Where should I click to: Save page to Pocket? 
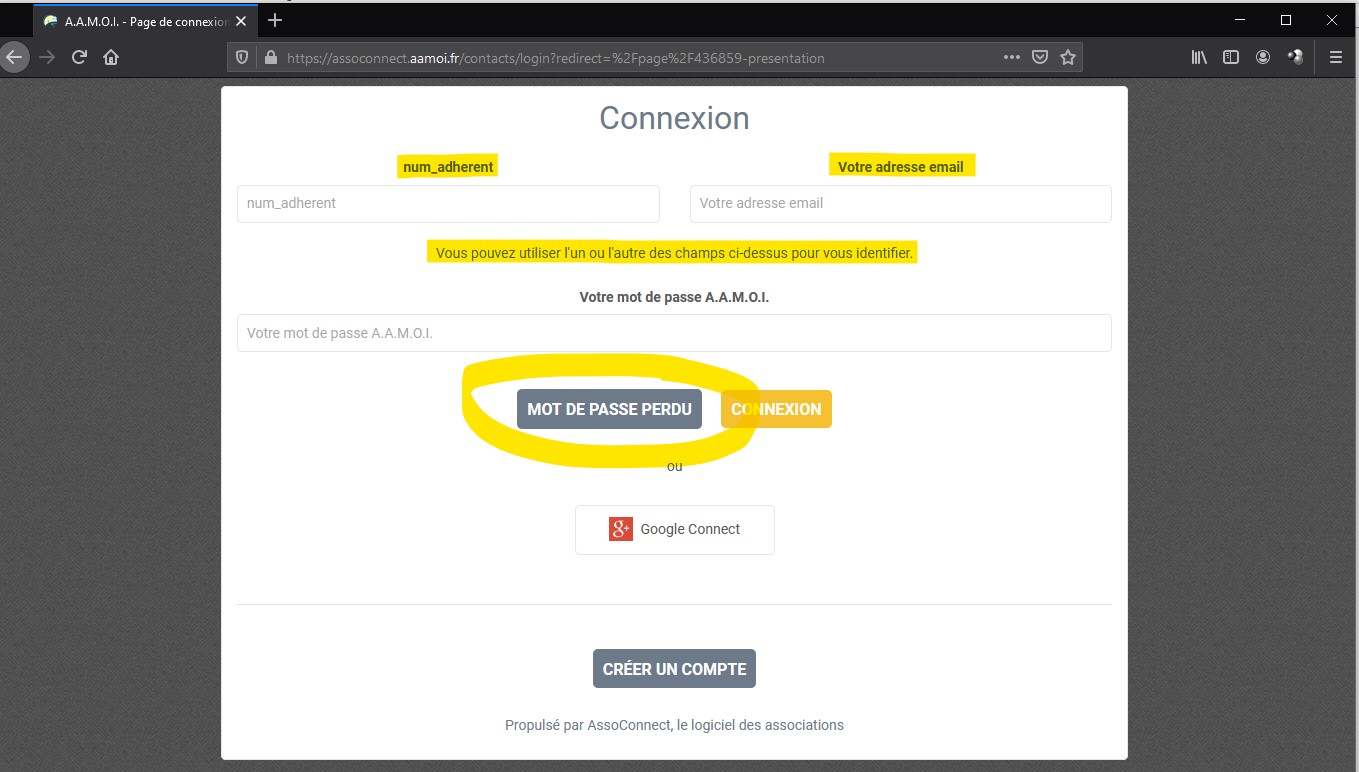tap(1040, 58)
